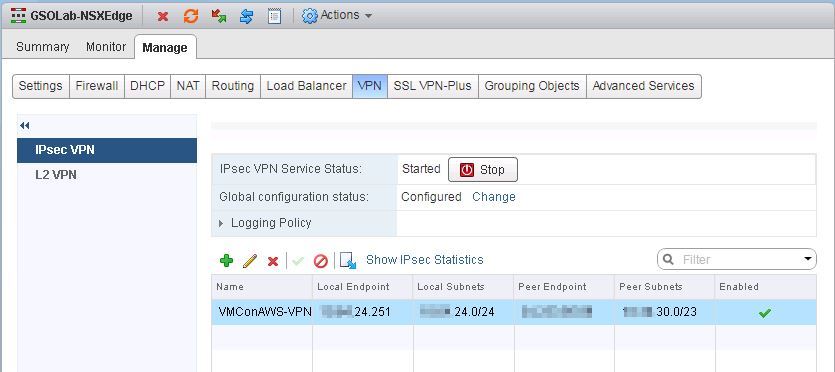Click the blue sync arrows icon
This screenshot has height=372, width=835.
(x=246, y=16)
